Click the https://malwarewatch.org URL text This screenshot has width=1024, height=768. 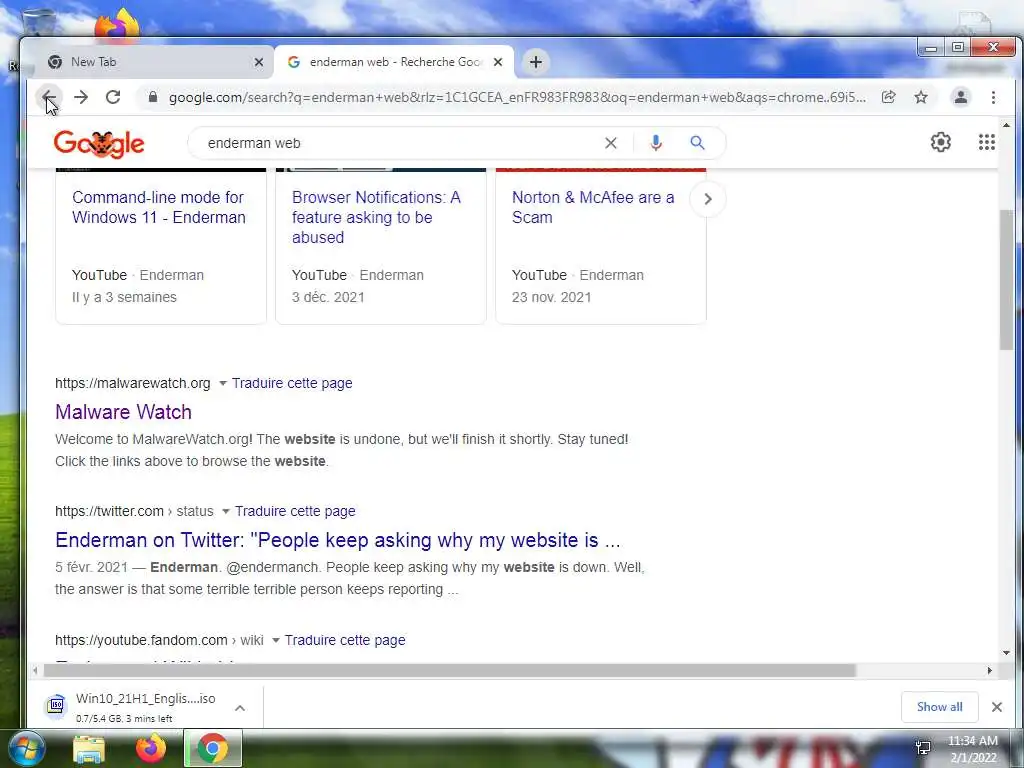pos(133,383)
